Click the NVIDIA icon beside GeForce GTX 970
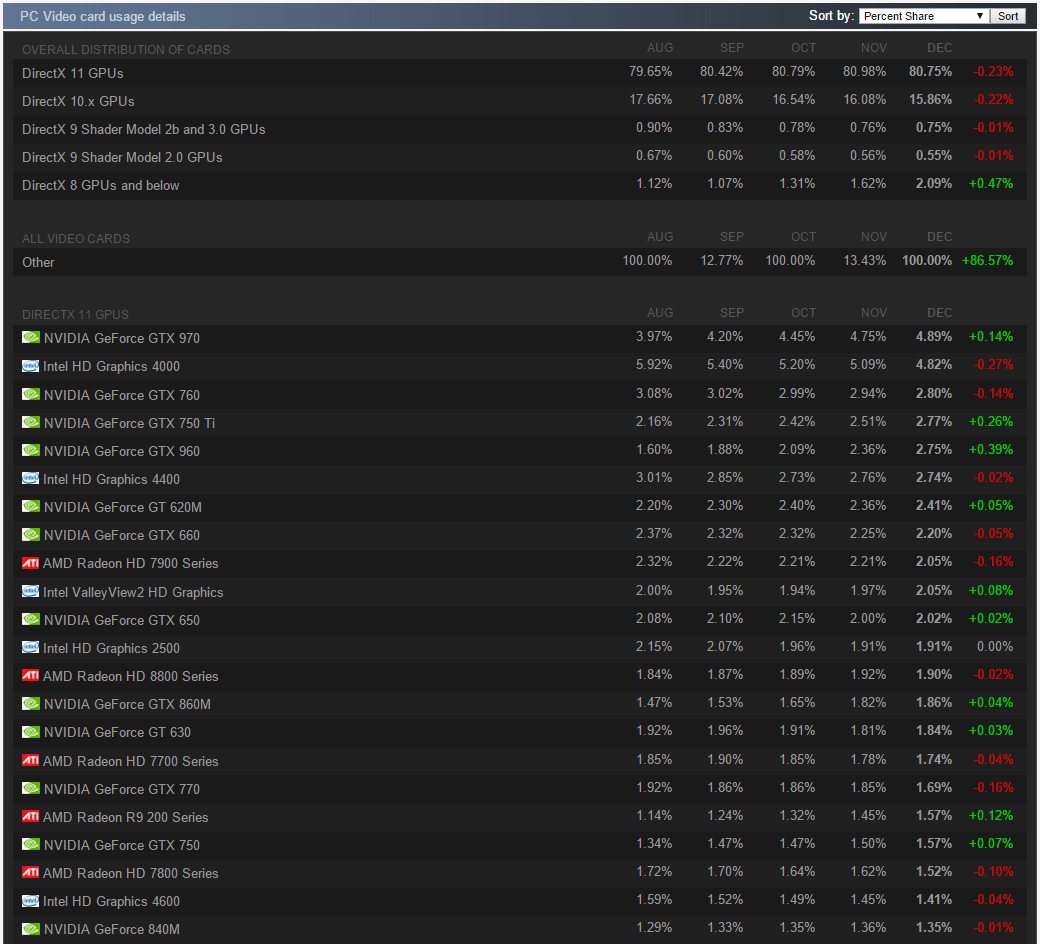The height and width of the screenshot is (944, 1040). click(x=31, y=338)
